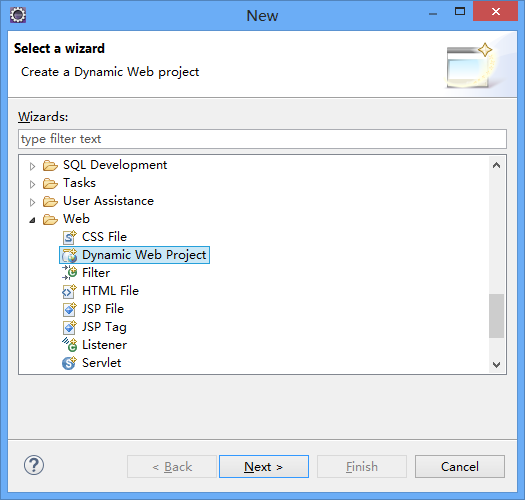This screenshot has width=525, height=500.
Task: Select the Servlet wizard icon
Action: click(x=69, y=363)
